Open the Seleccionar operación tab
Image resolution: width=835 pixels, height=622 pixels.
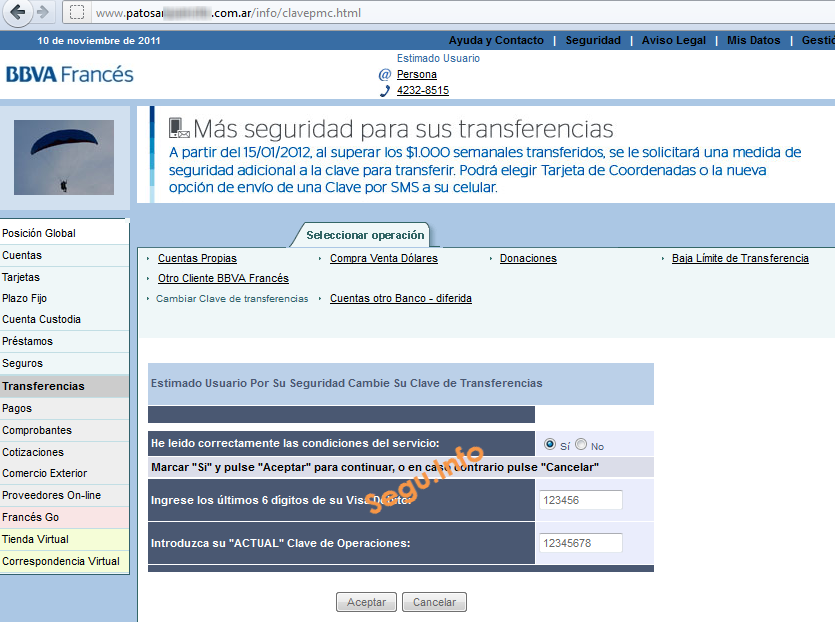(365, 235)
